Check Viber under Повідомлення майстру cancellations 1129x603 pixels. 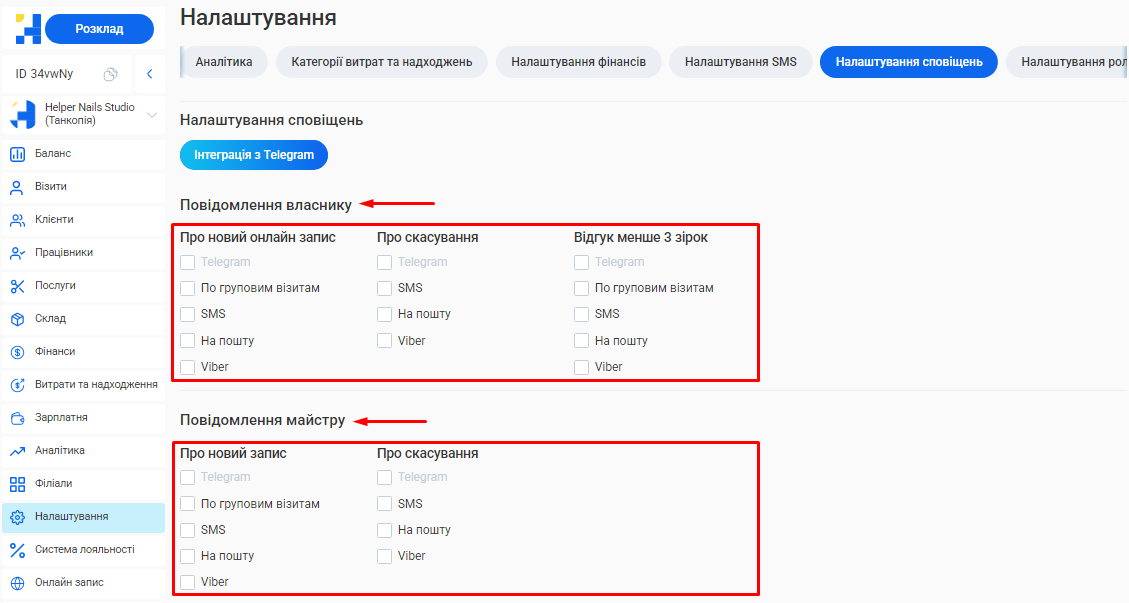pyautogui.click(x=384, y=555)
